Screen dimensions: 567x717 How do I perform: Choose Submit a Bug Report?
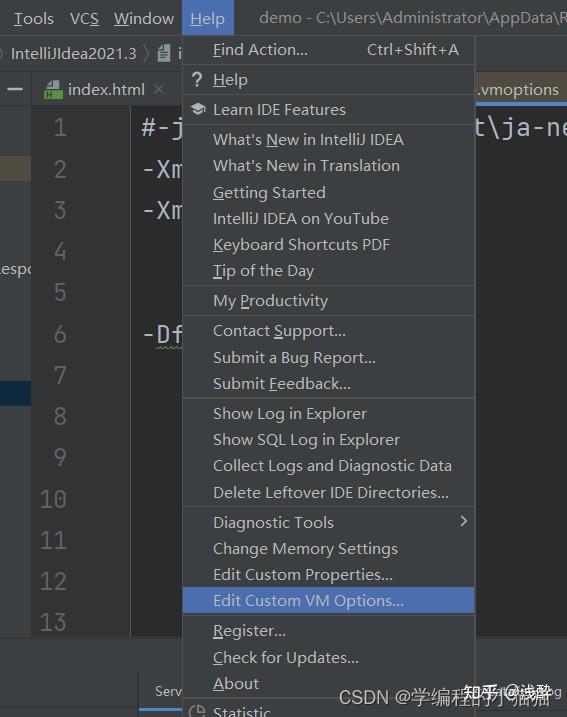(x=328, y=358)
